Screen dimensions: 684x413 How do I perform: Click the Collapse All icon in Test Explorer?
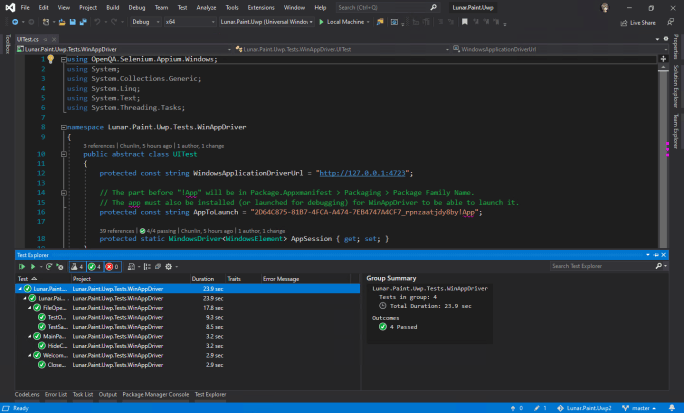158,266
